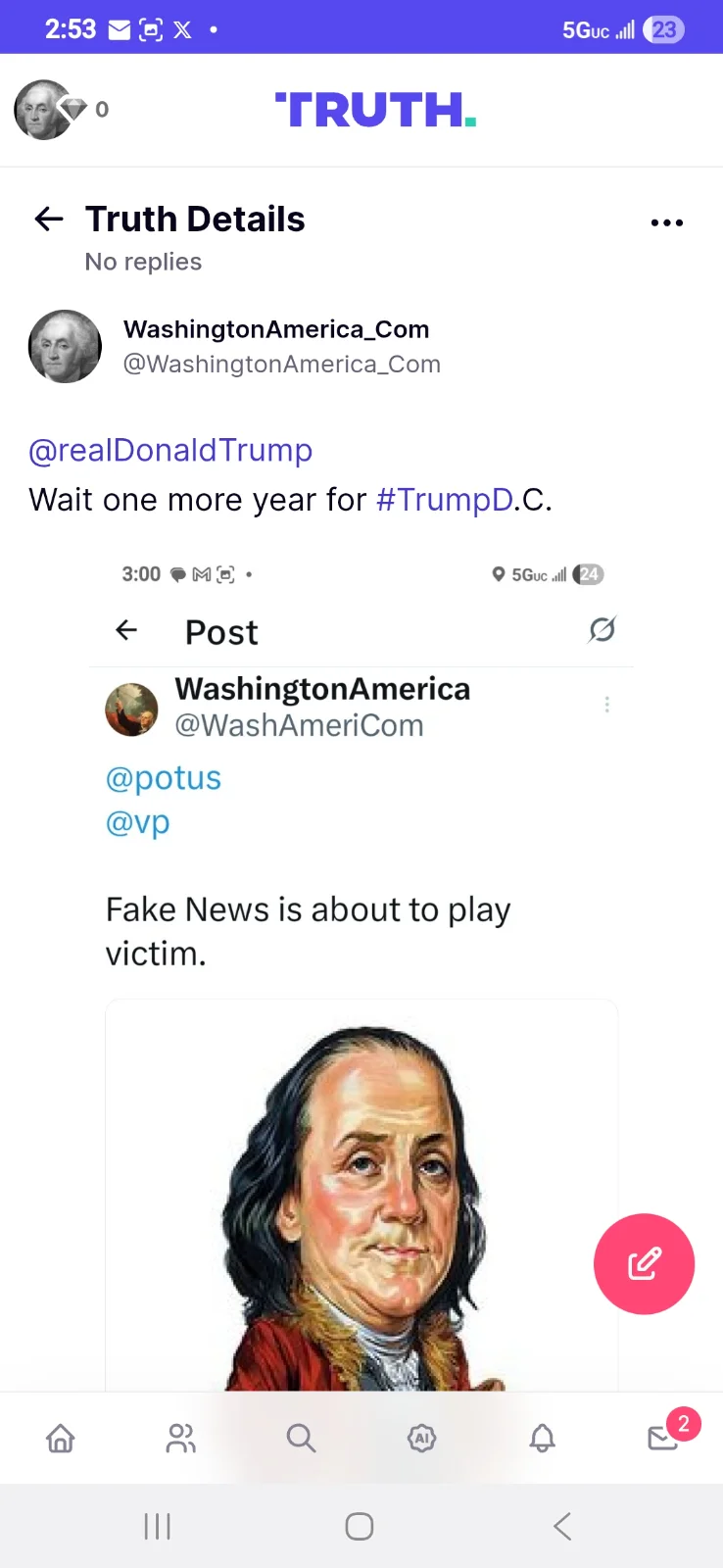Open the #TrumpD hashtag link
The height and width of the screenshot is (1568, 723).
tap(445, 500)
